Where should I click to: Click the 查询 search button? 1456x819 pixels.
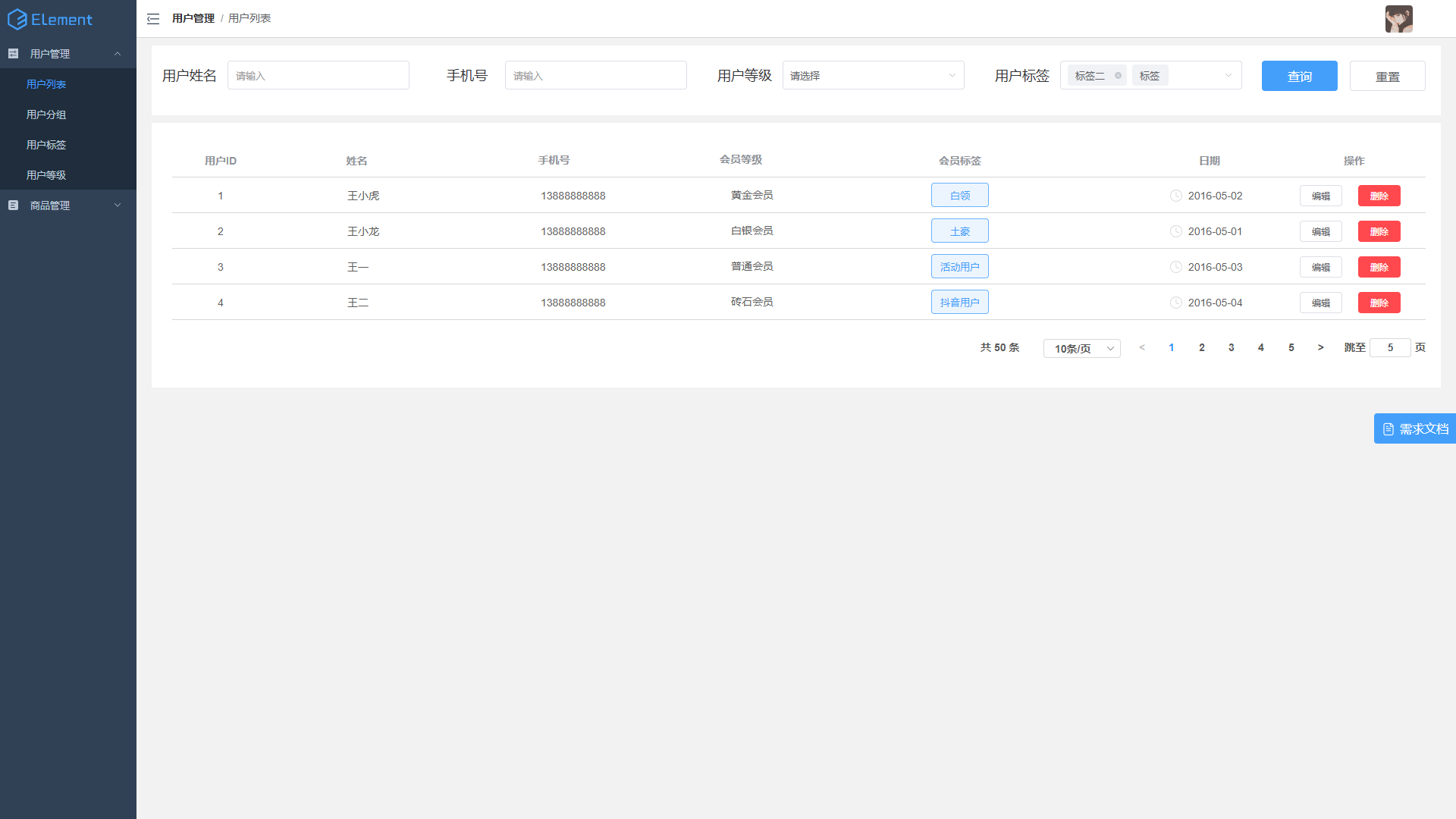click(1300, 76)
